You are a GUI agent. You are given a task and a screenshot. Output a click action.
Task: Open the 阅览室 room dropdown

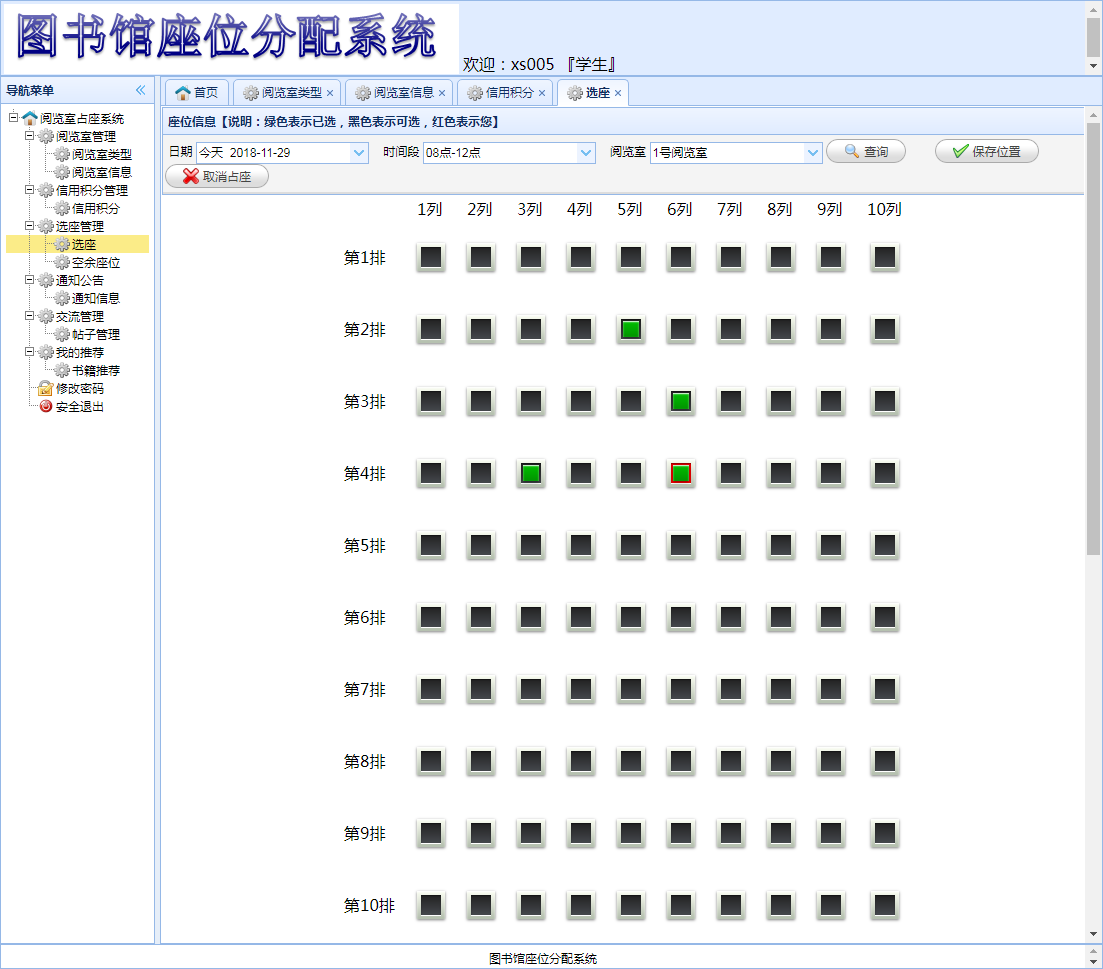812,153
